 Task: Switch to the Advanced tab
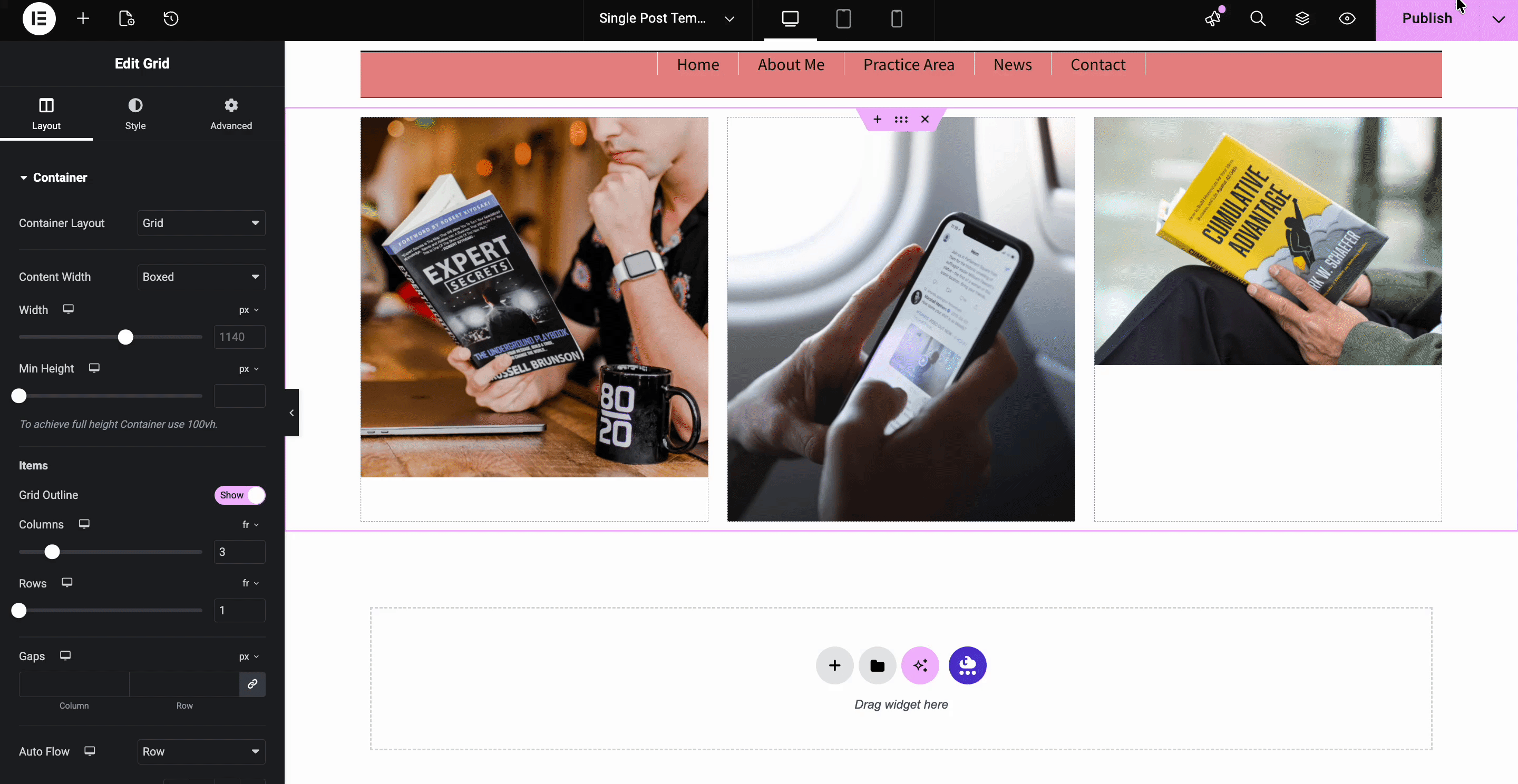231,114
